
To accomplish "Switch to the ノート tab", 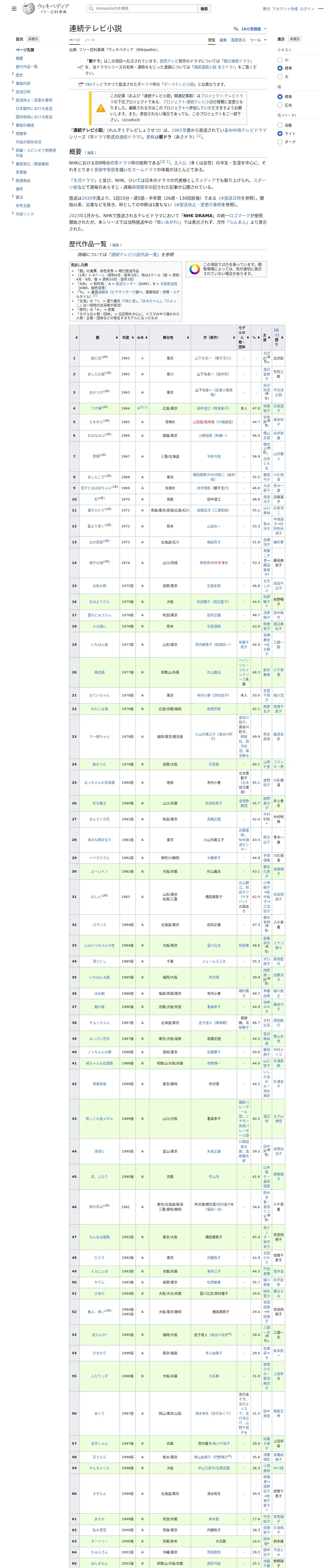I will point(90,40).
